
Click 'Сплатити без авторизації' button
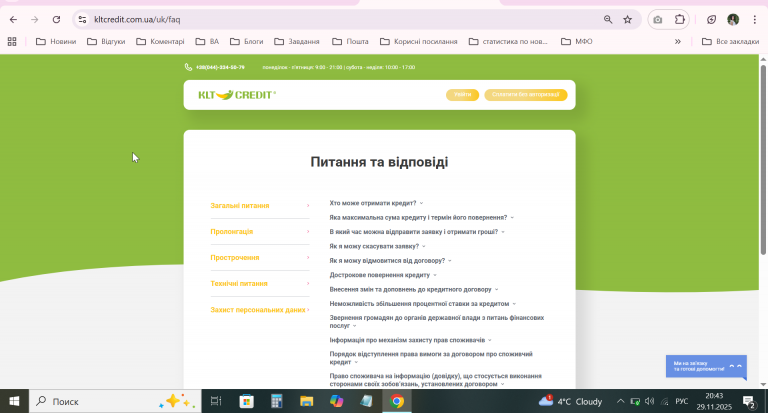pyautogui.click(x=526, y=95)
